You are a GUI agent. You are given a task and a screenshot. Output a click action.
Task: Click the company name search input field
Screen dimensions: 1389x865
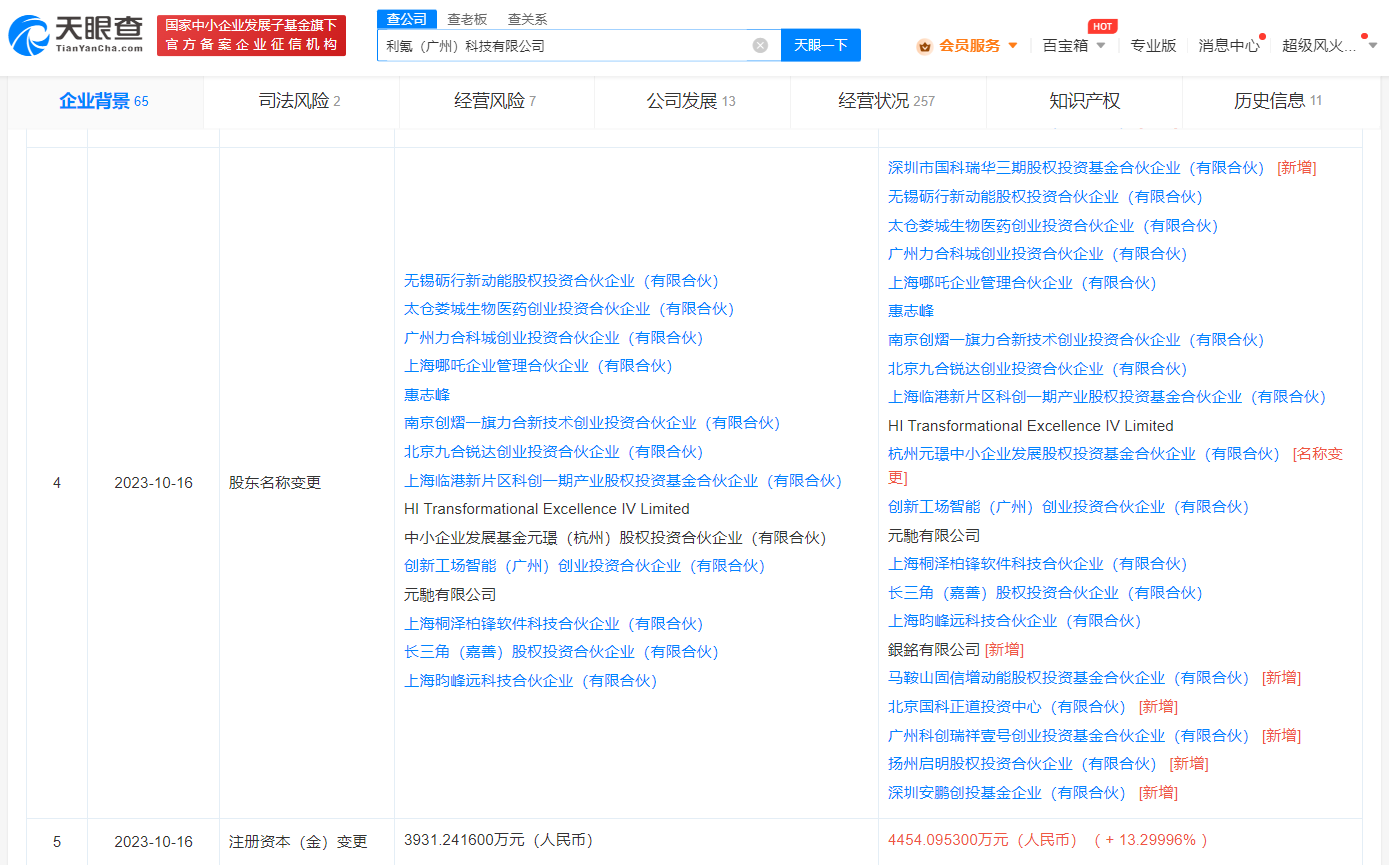coord(565,45)
